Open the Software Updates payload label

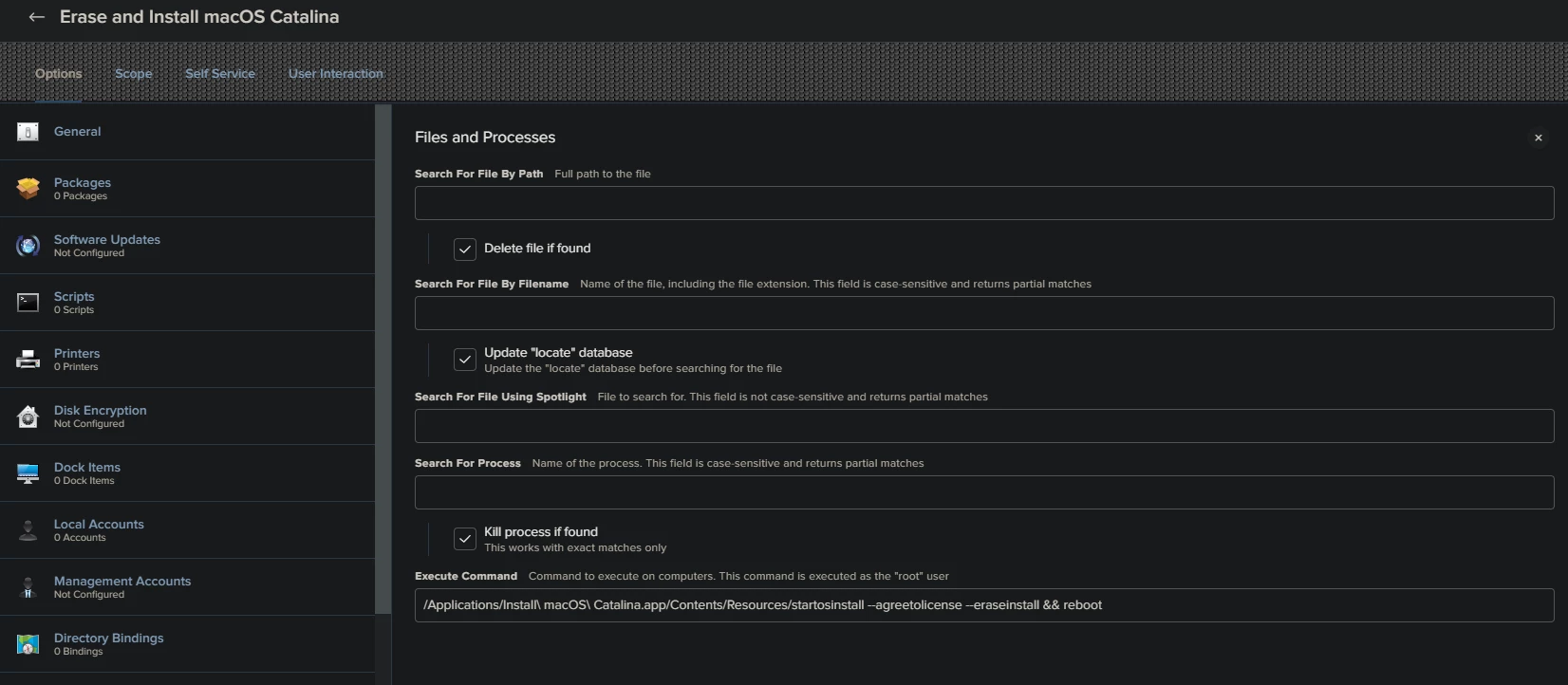pos(107,239)
